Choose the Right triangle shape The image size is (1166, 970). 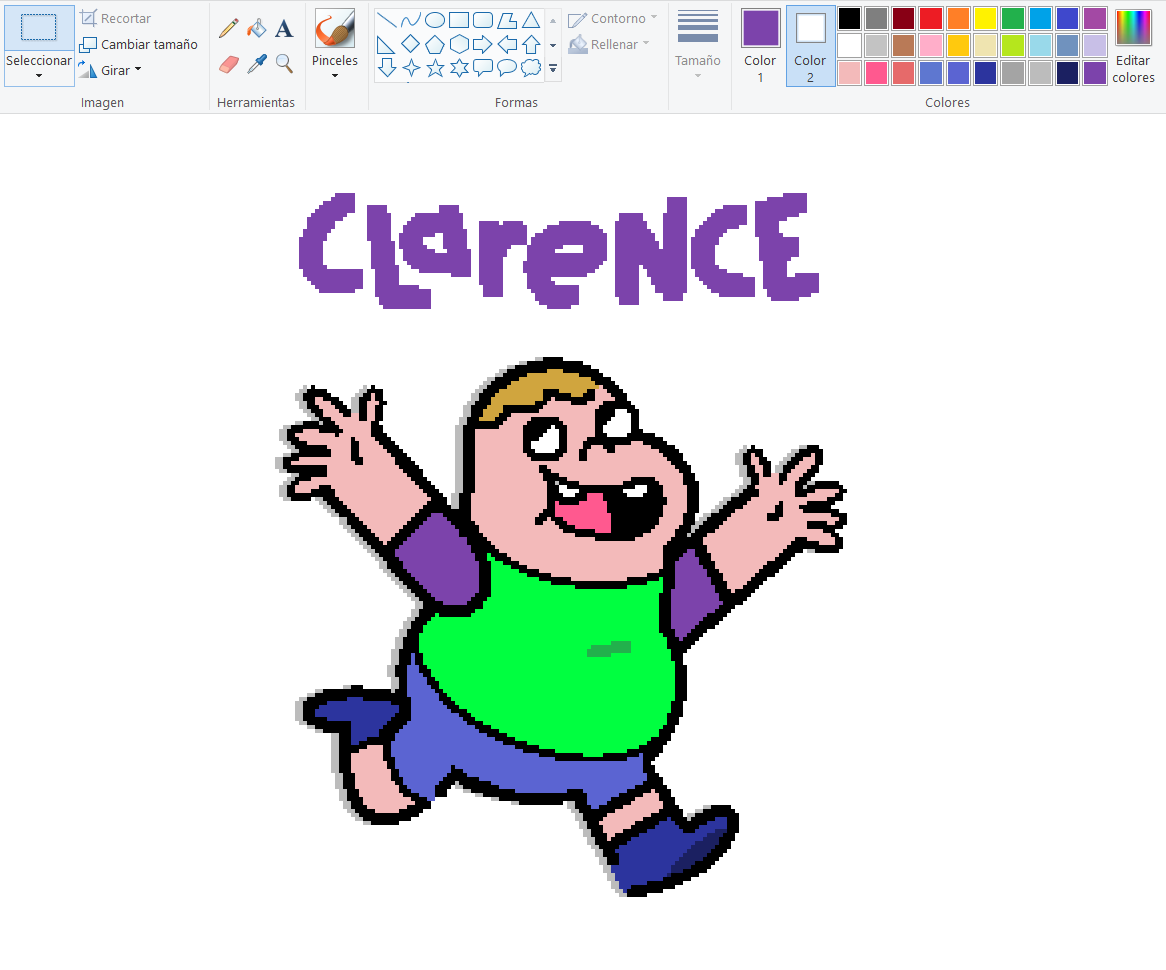(x=387, y=45)
